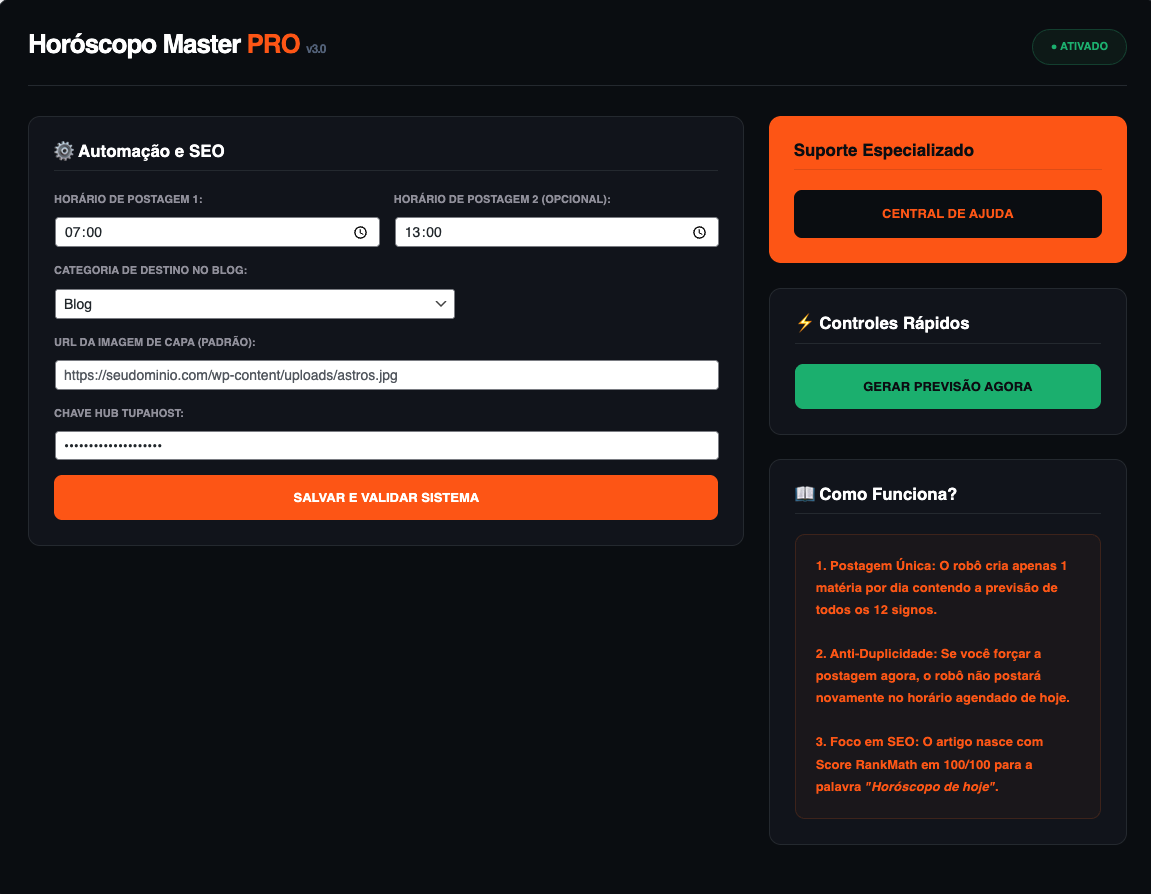Open the clock icon in Horário de Postagem 2

point(699,231)
